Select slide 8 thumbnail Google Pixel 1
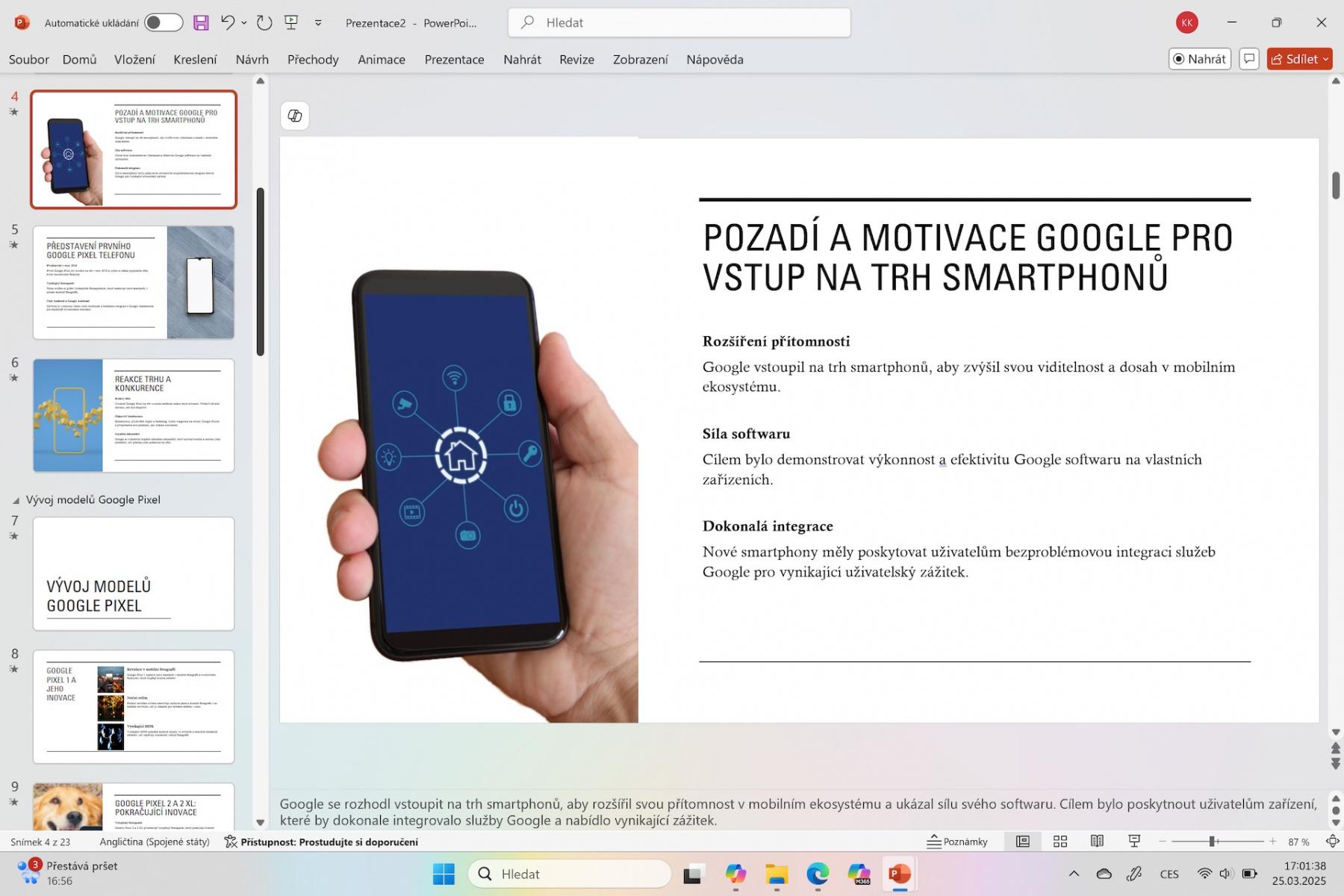 [134, 706]
